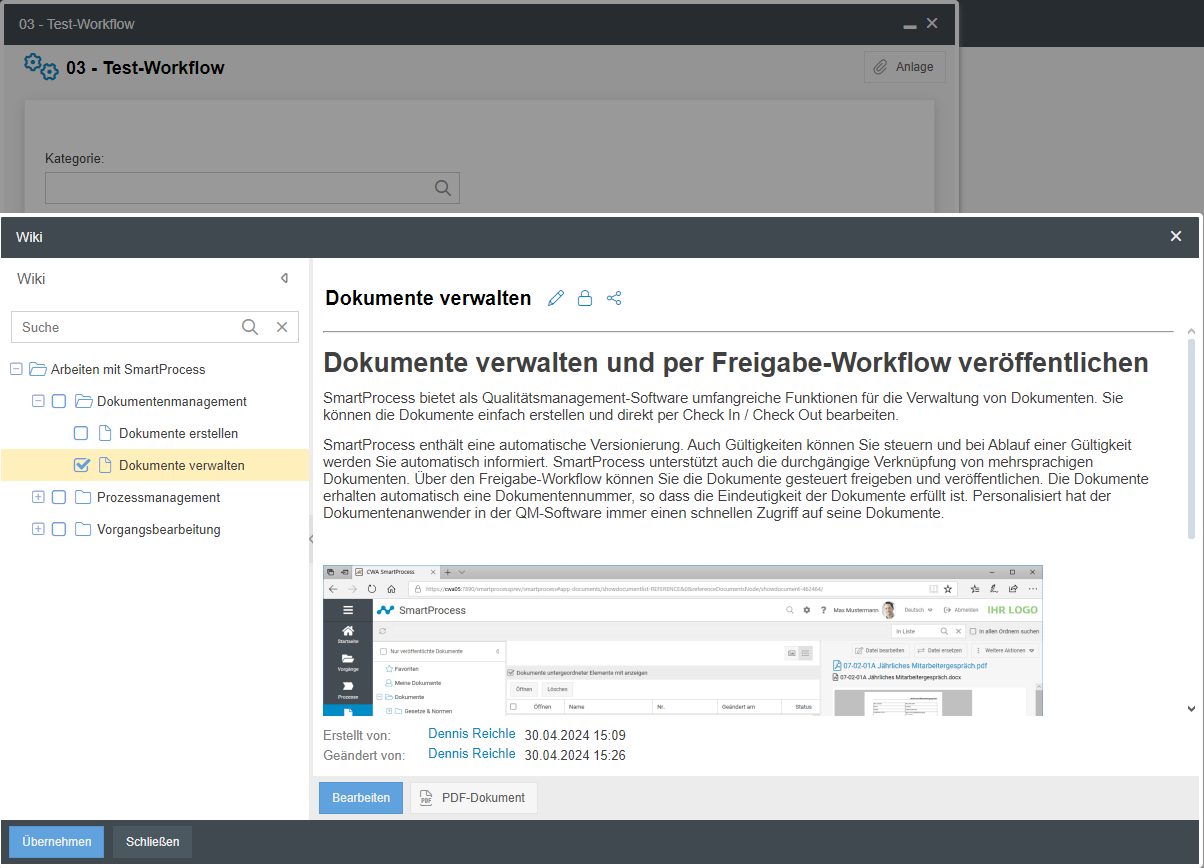Open Dennis Reichle link next to Erstellt von
Screen dimensions: 1204x868
(x=472, y=734)
